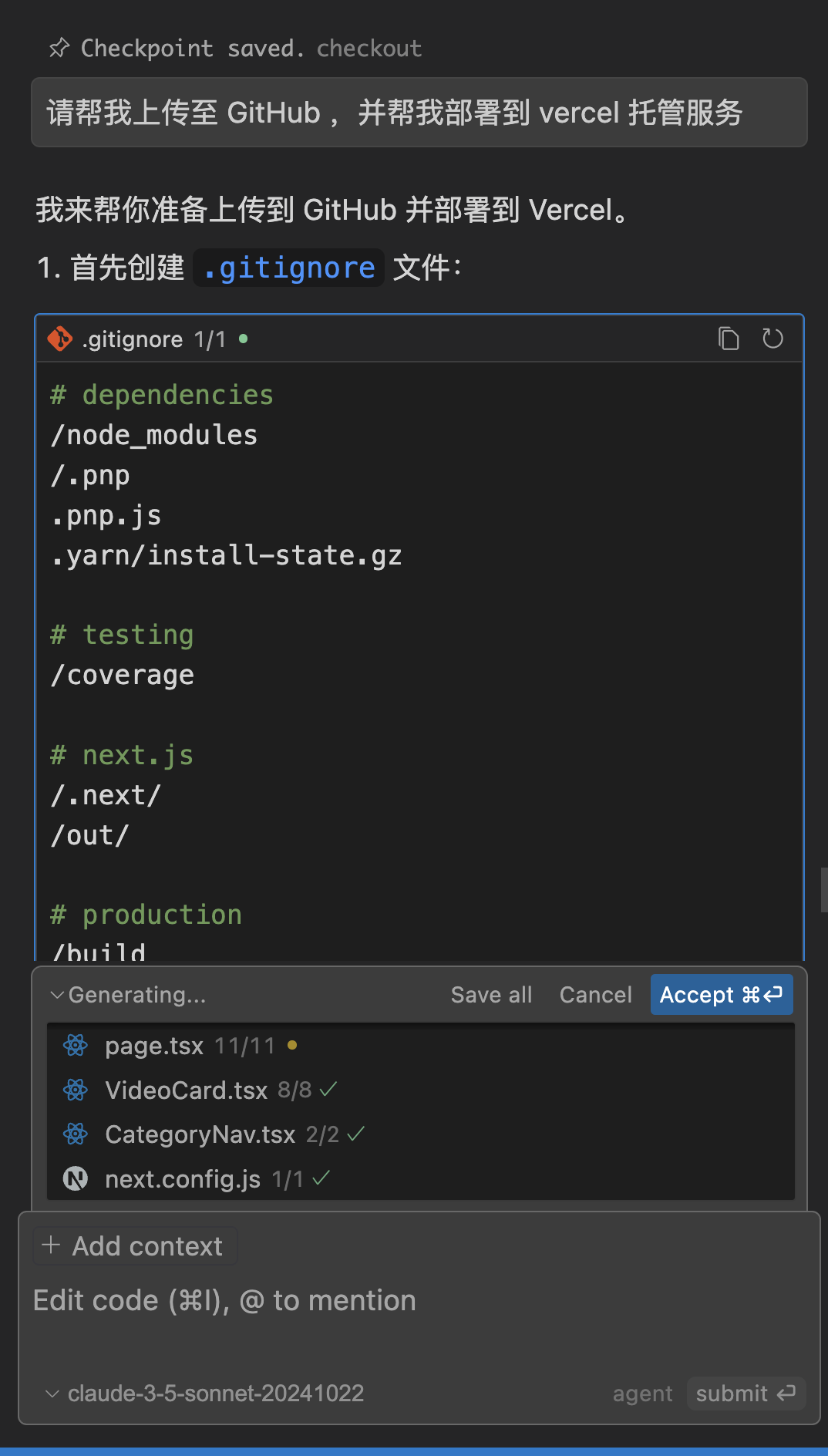Viewport: 828px width, 1456px height.
Task: Click the '.yarn/install-state.gz' line
Action: pos(226,555)
